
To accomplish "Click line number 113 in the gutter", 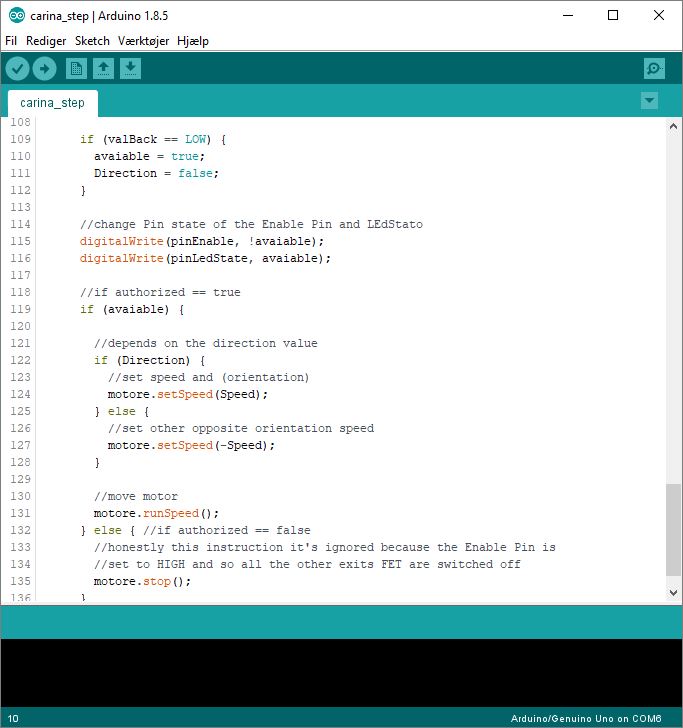I will [20, 207].
